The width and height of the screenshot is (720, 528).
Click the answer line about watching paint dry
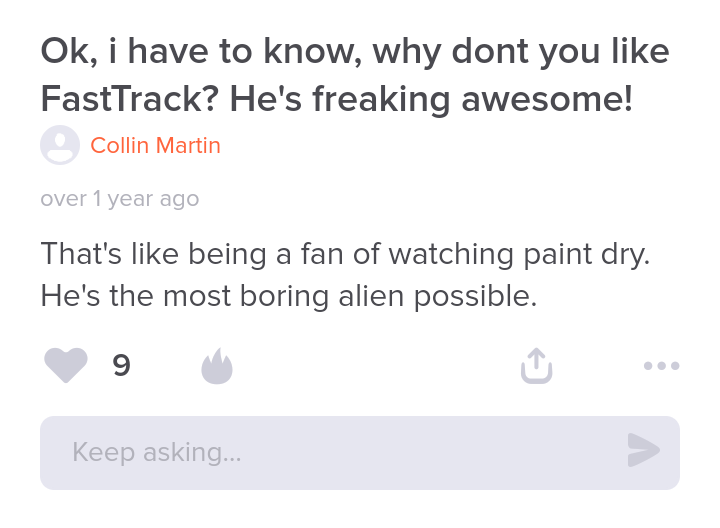[345, 253]
